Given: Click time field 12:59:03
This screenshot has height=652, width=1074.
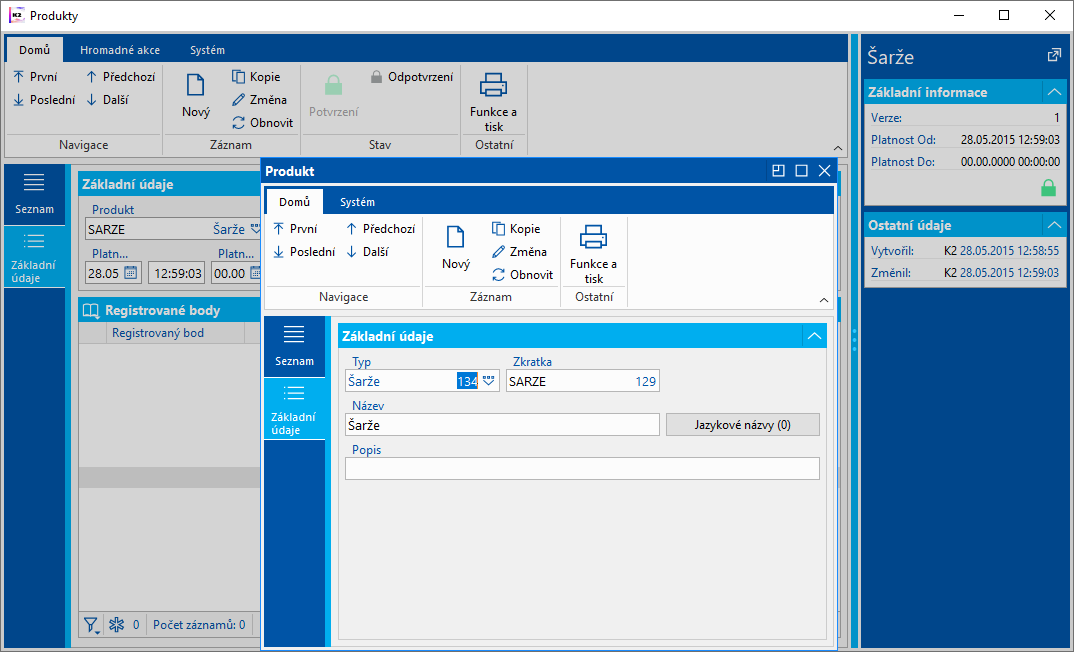Looking at the screenshot, I should coord(177,273).
